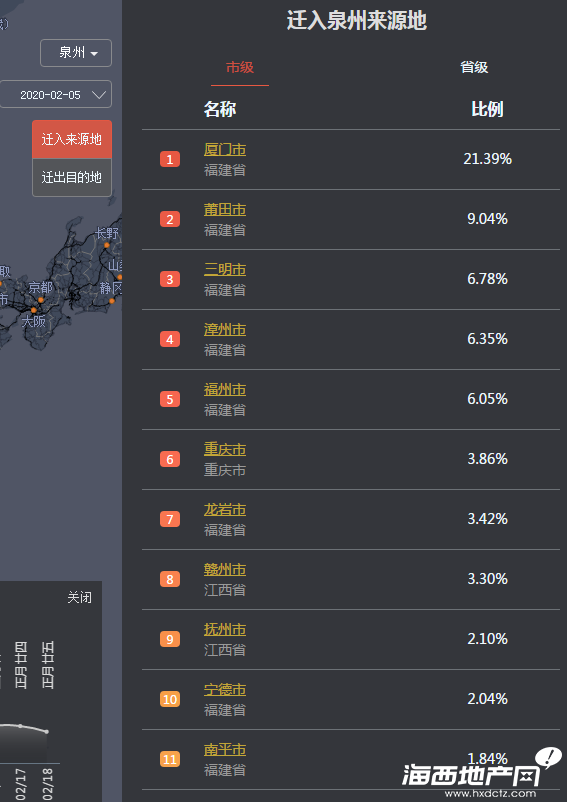The height and width of the screenshot is (802, 567).
Task: Close the trend chart via 关闭
Action: tap(80, 597)
